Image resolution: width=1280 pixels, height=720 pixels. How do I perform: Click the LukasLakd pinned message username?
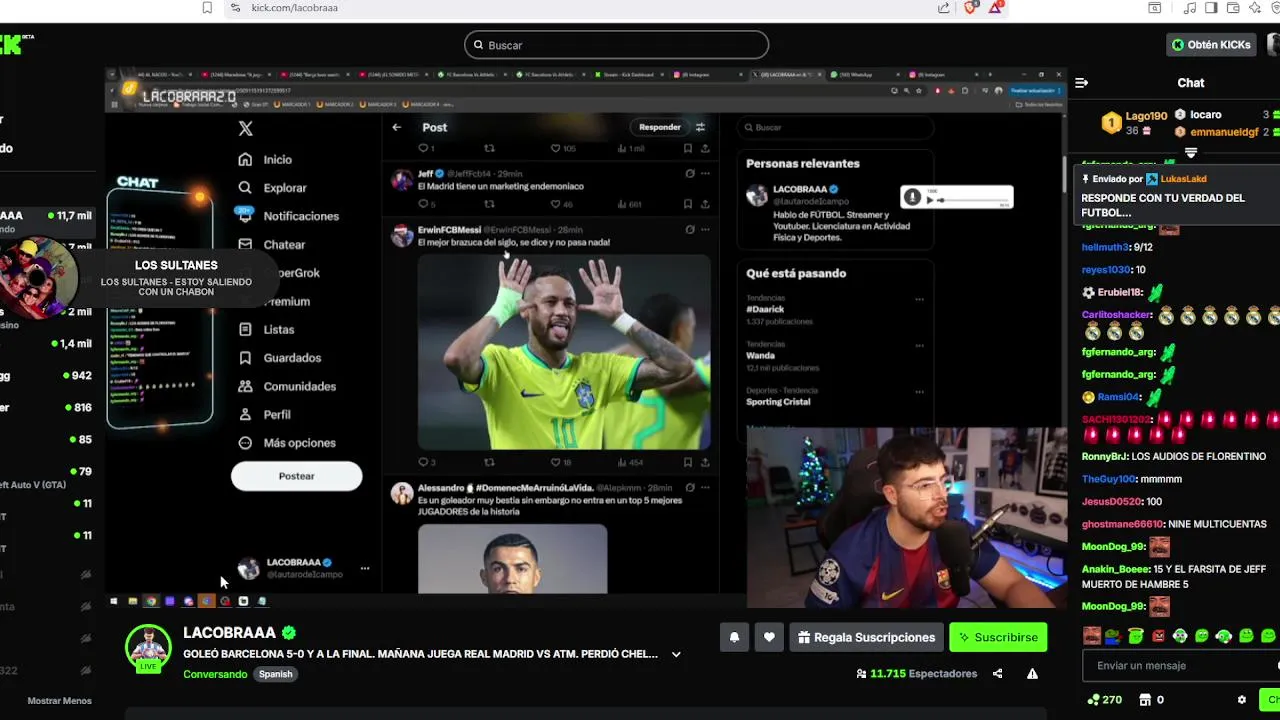(x=1183, y=179)
